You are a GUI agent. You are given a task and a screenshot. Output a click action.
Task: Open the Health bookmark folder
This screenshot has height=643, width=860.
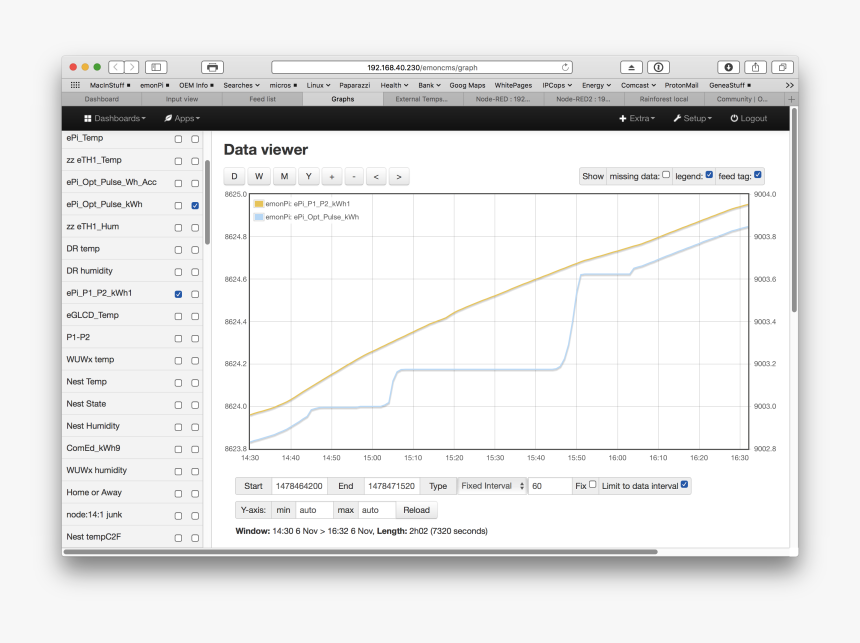click(394, 85)
